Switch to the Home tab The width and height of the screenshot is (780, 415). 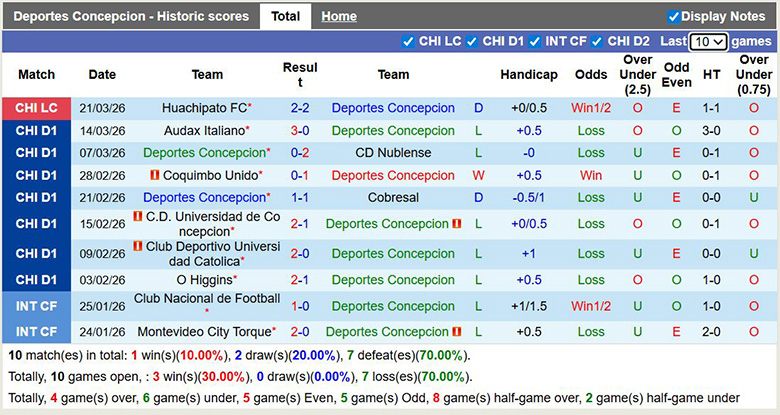point(339,16)
